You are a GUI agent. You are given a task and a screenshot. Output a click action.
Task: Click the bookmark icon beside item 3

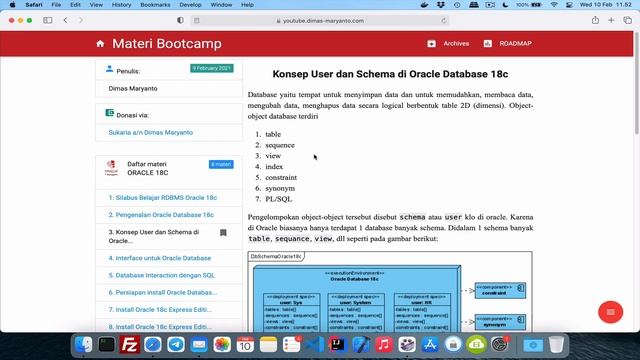223,233
